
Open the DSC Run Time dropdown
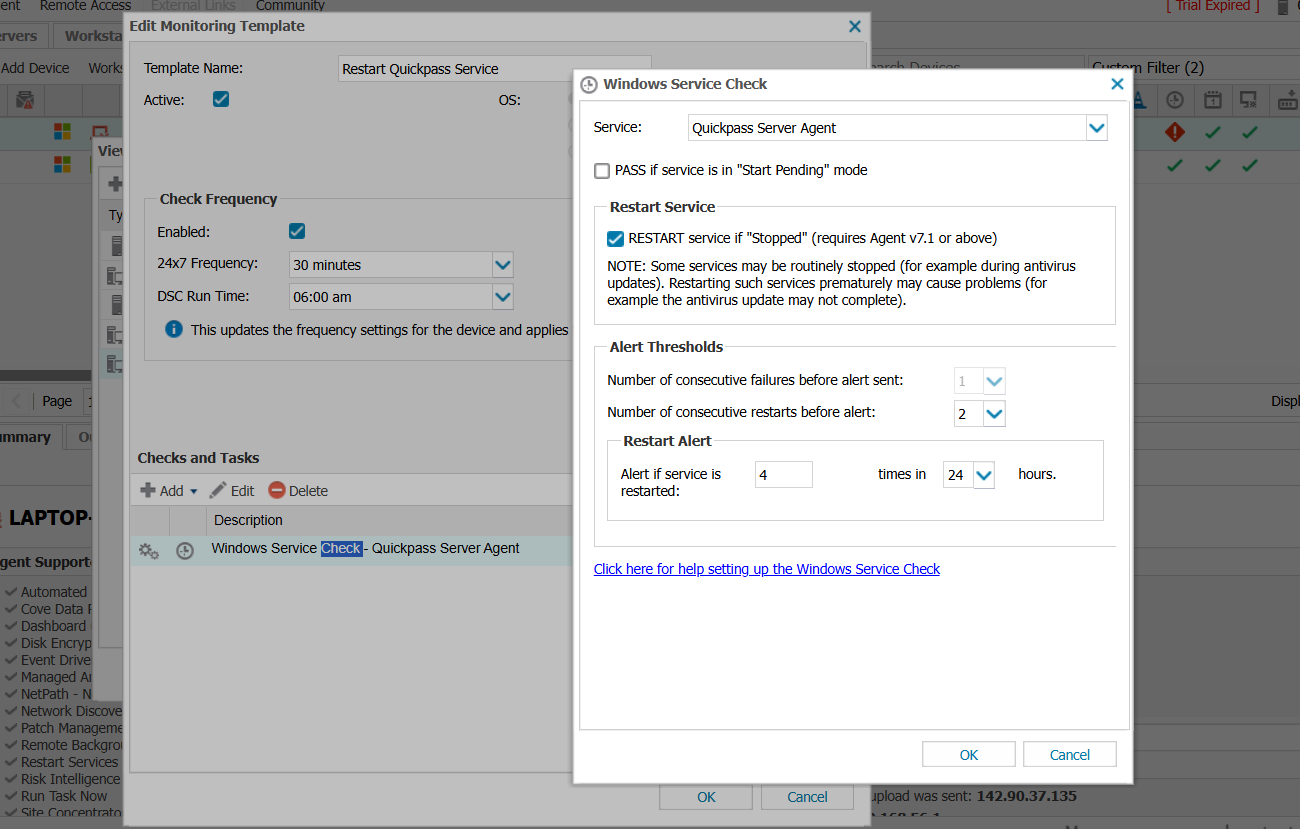[502, 297]
